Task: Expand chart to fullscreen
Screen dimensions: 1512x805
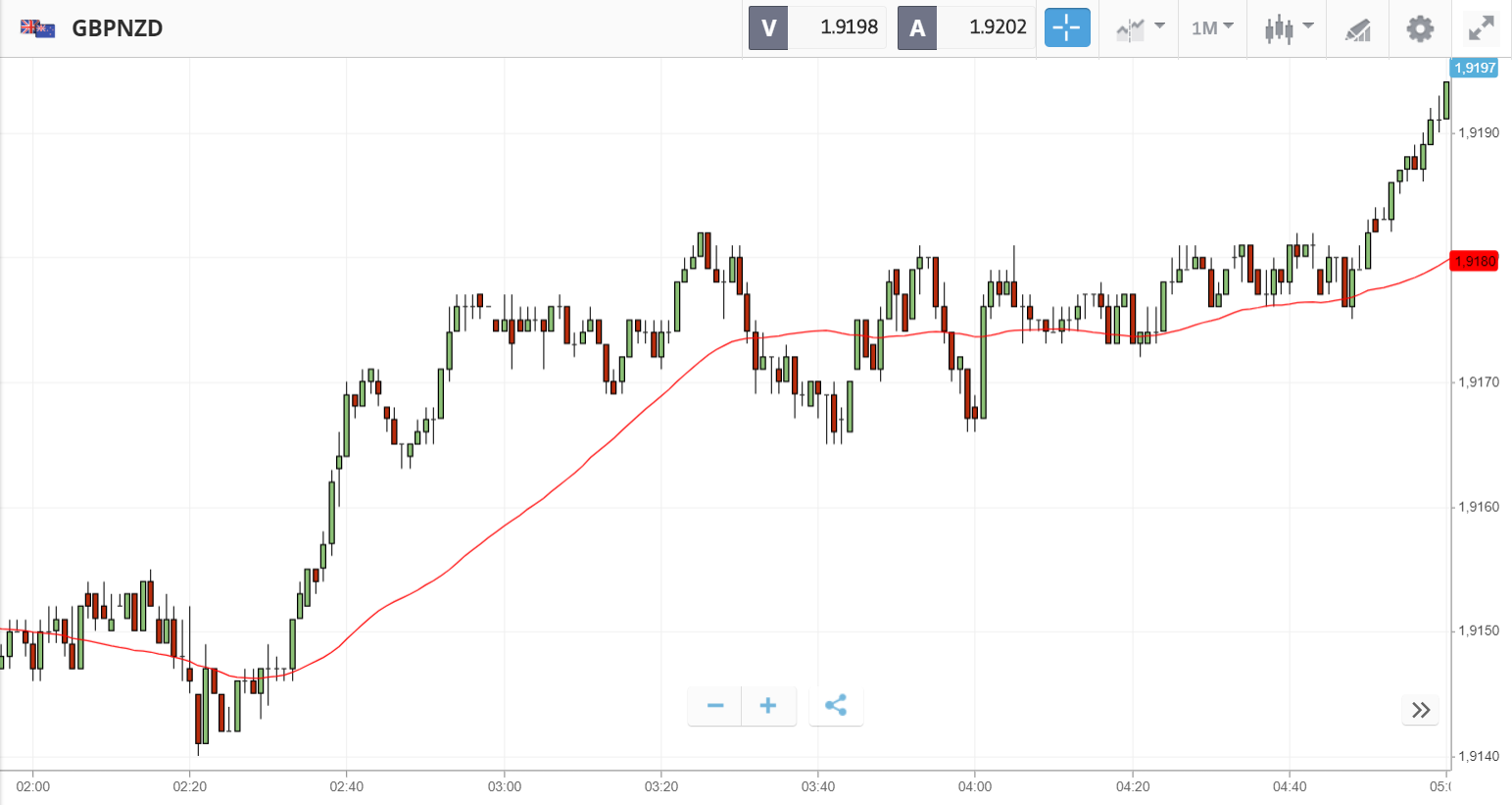Action: pos(1481,28)
